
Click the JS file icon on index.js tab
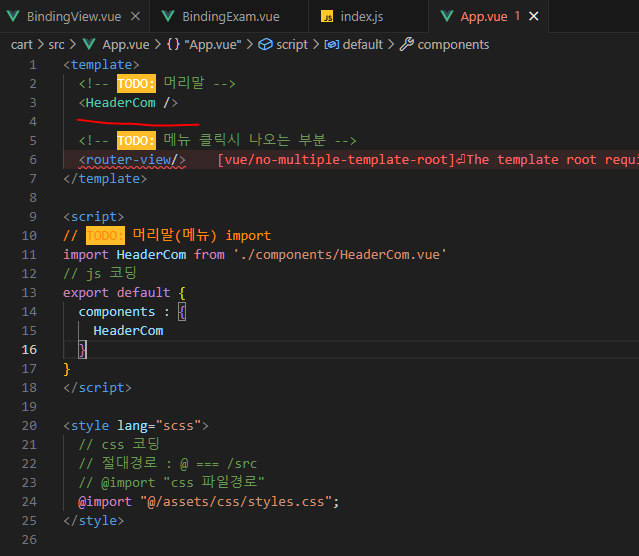tap(327, 16)
